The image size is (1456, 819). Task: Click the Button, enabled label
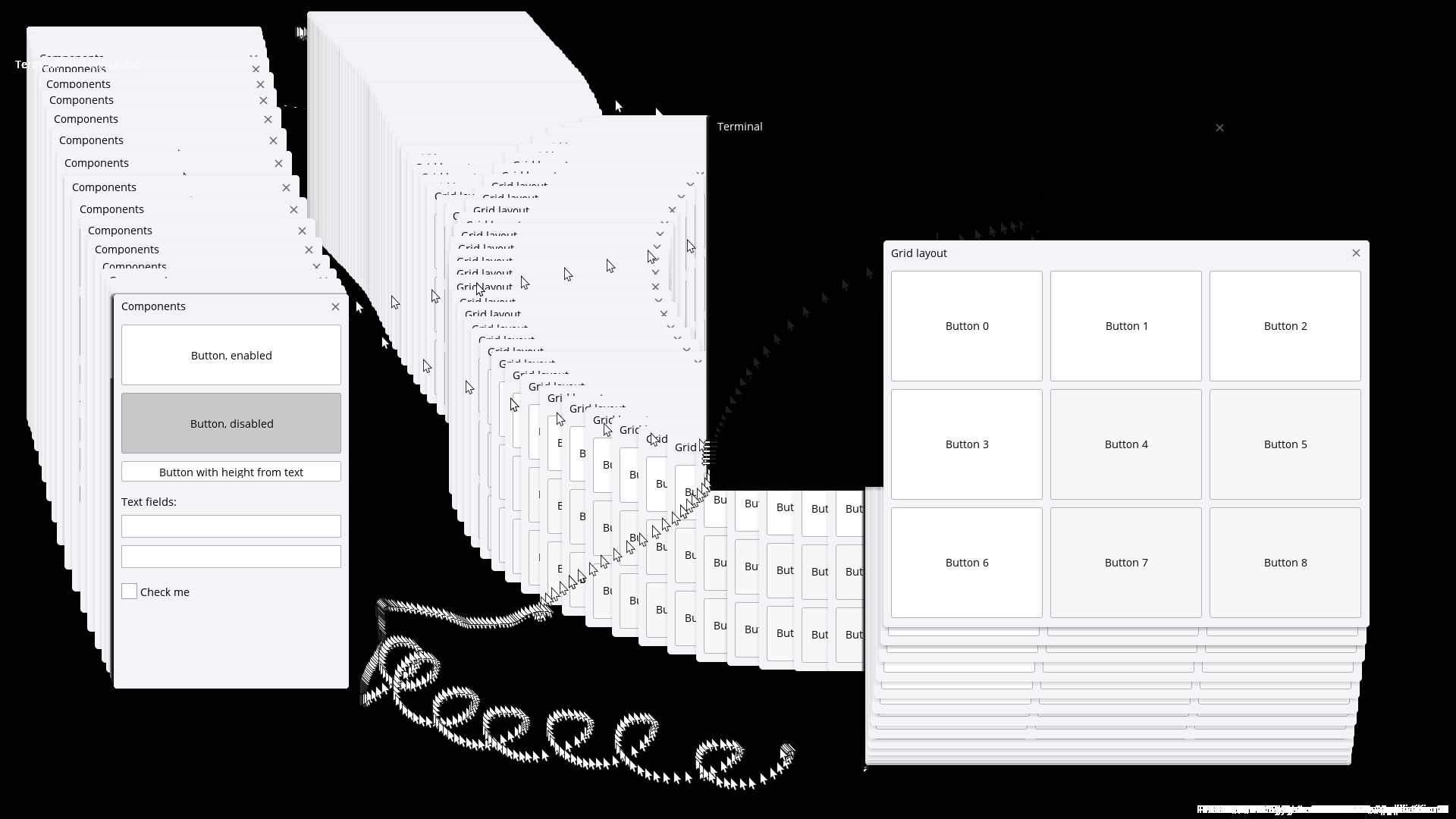click(x=232, y=355)
